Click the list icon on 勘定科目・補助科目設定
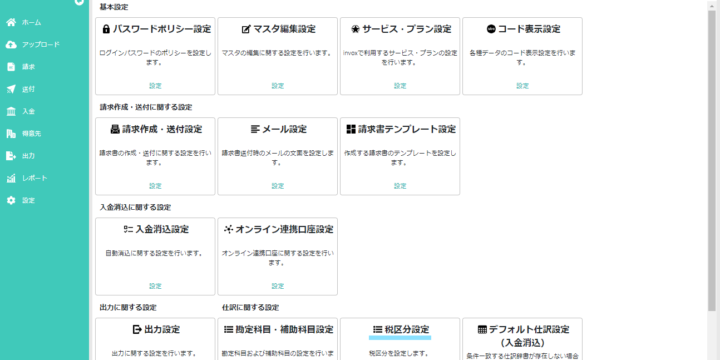Screen dimensions: 720x360 coord(228,329)
